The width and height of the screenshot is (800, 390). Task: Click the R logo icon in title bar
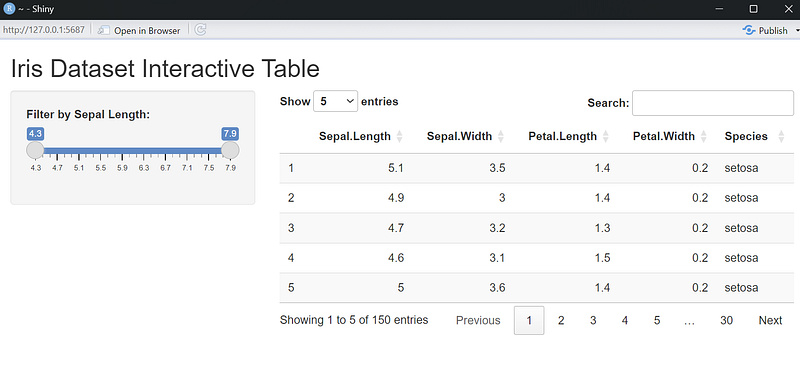(x=9, y=9)
